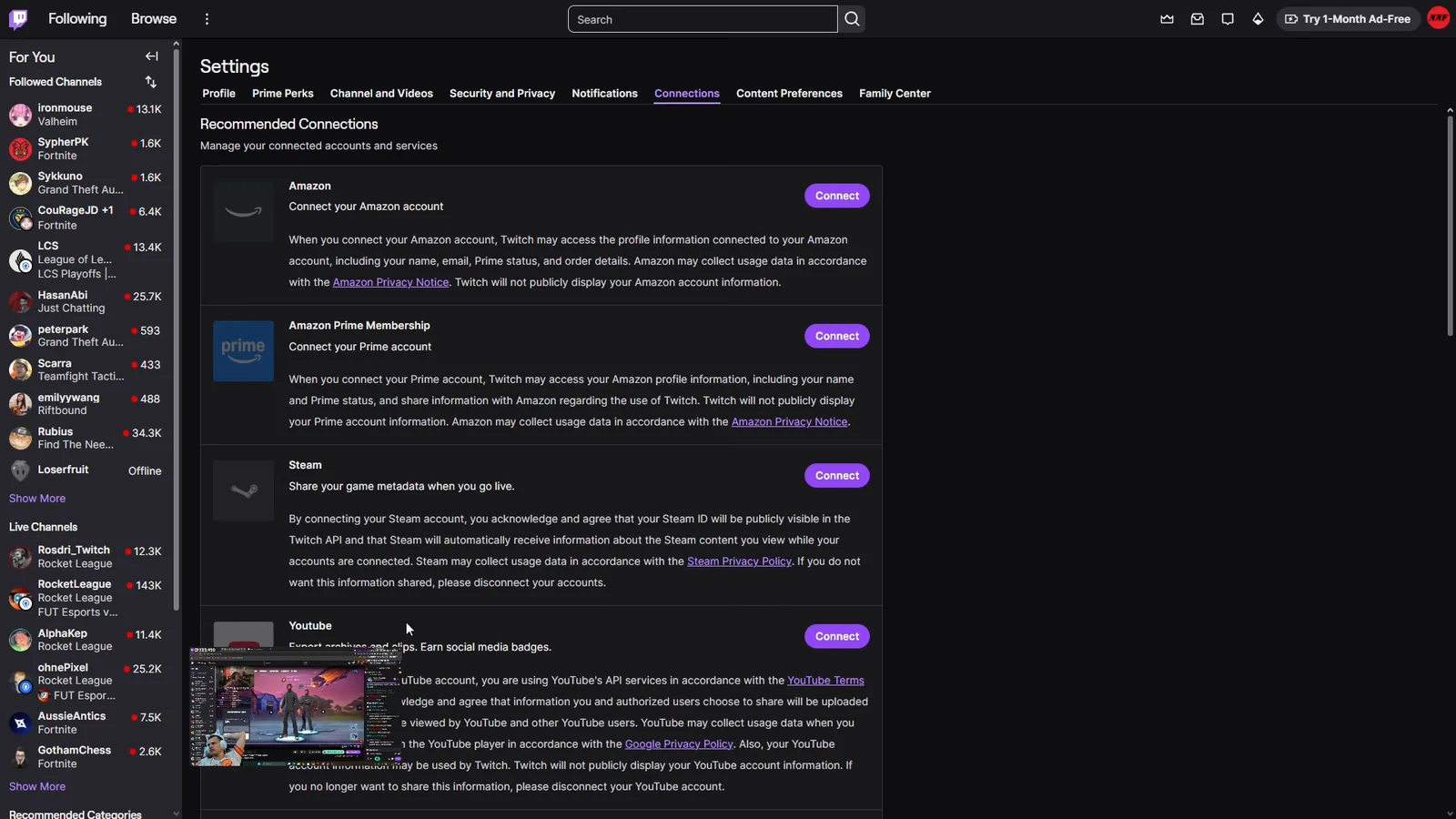
Task: Open the whispers chat icon
Action: click(1228, 19)
